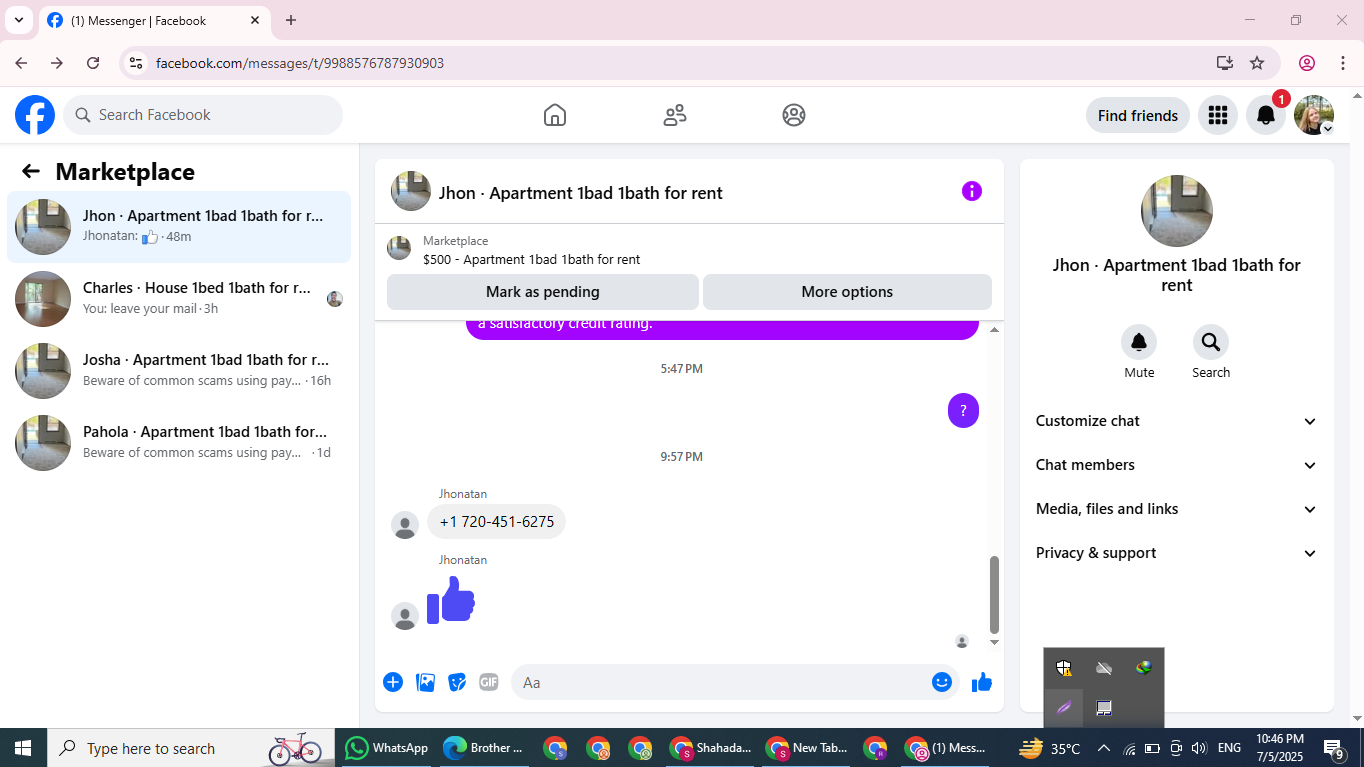Open Pahola apartment conversation
This screenshot has width=1364, height=767.
(179, 443)
